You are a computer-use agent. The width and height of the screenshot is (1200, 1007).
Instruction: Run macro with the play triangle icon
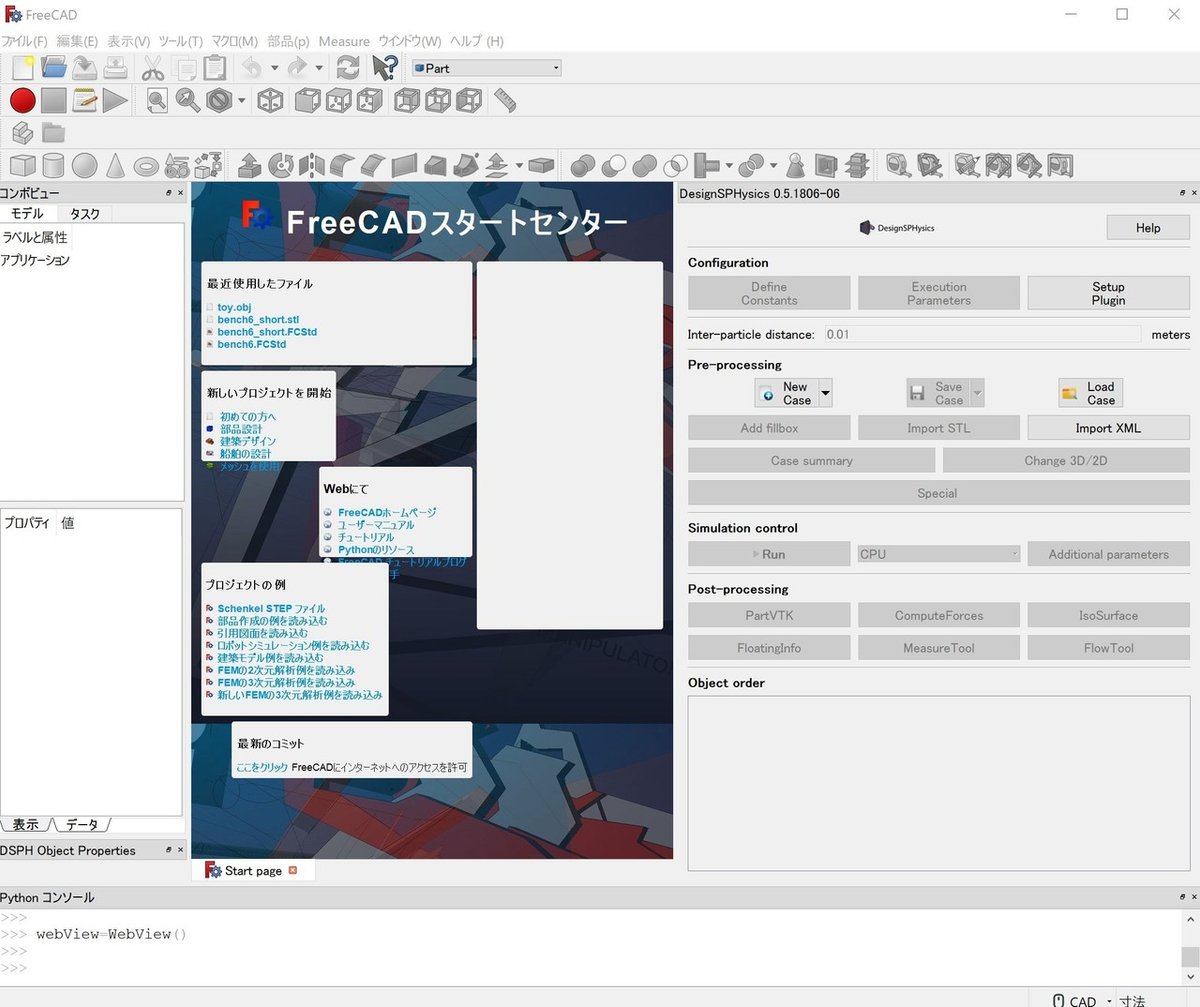tap(115, 100)
